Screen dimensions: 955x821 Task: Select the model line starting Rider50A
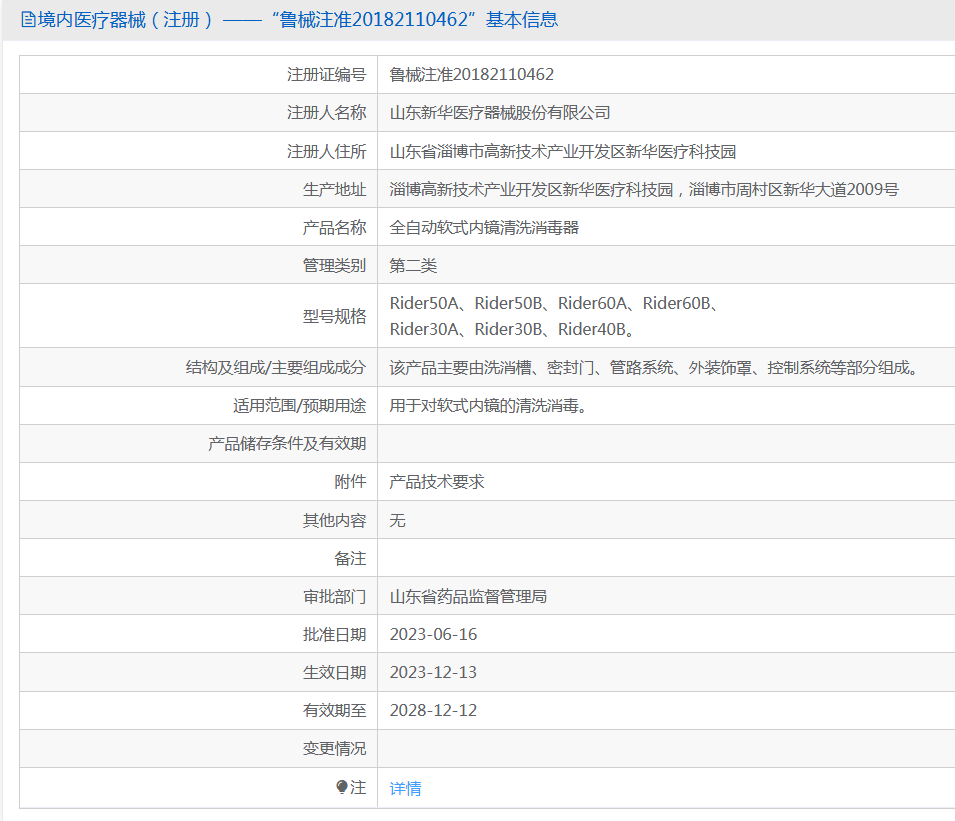point(554,303)
